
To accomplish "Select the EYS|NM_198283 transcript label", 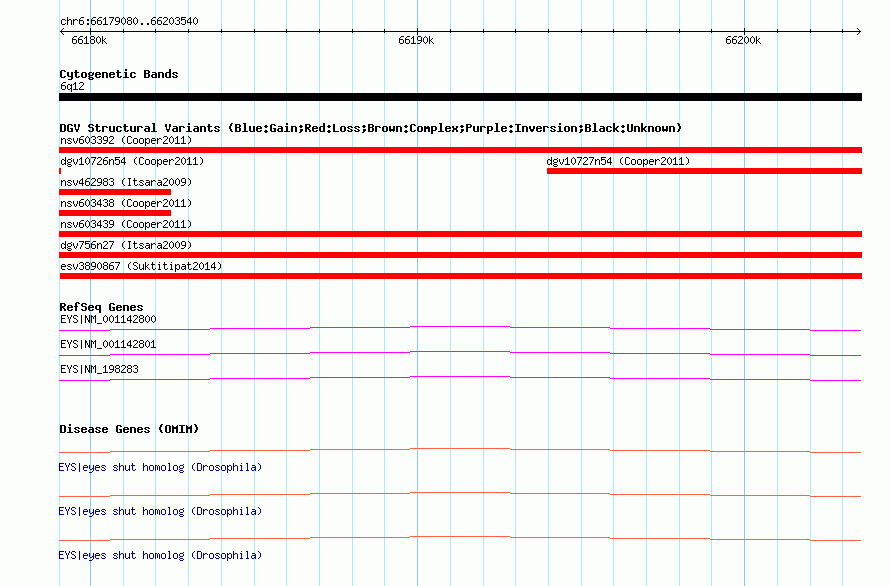I will click(99, 369).
